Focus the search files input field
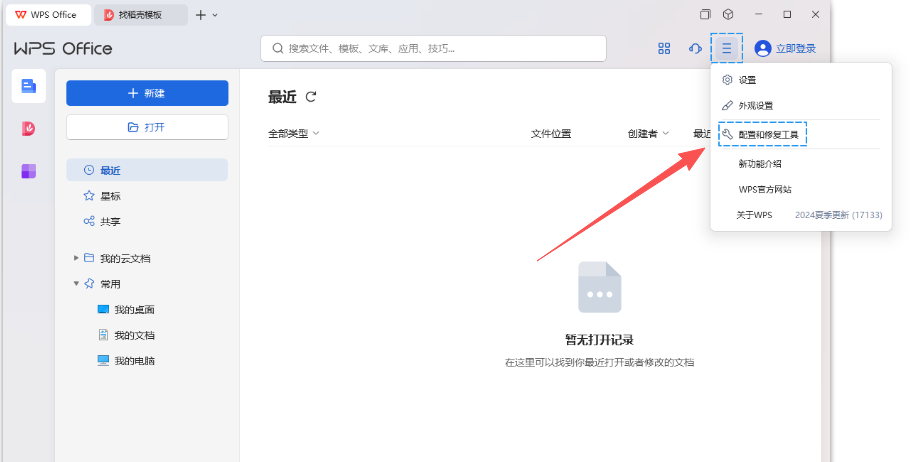Viewport: 918px width, 462px height. (433, 49)
